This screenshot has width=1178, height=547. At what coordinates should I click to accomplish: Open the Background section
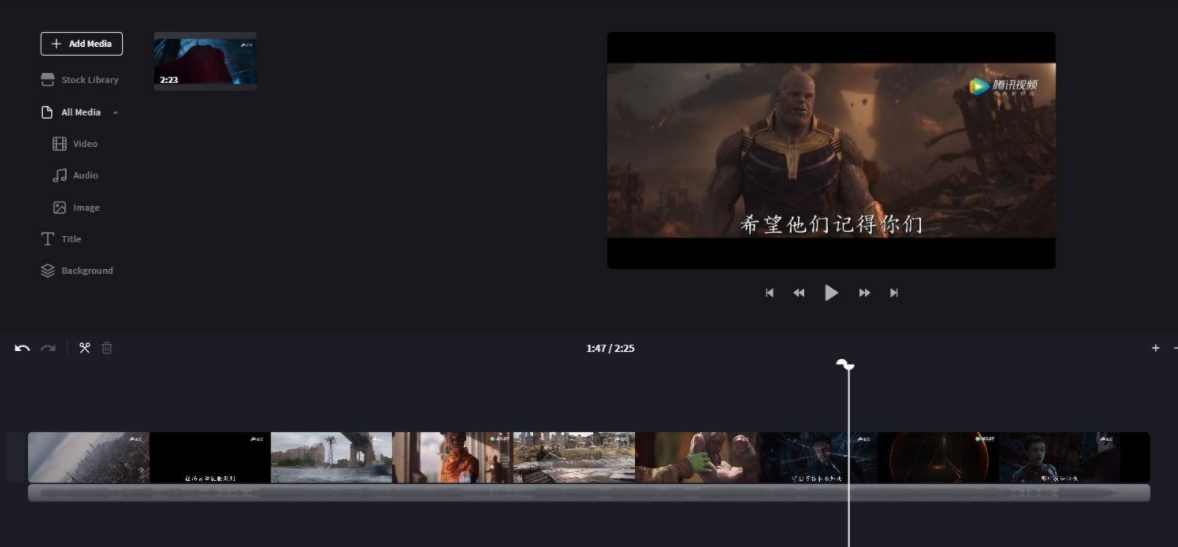click(x=77, y=270)
